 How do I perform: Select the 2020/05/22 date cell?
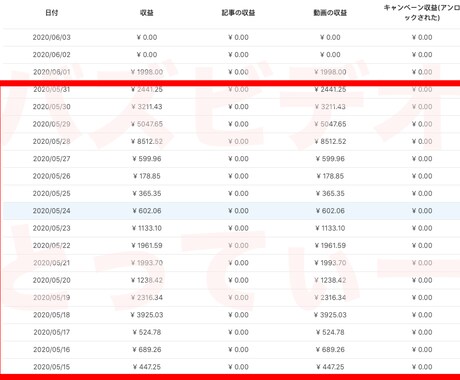tap(52, 245)
